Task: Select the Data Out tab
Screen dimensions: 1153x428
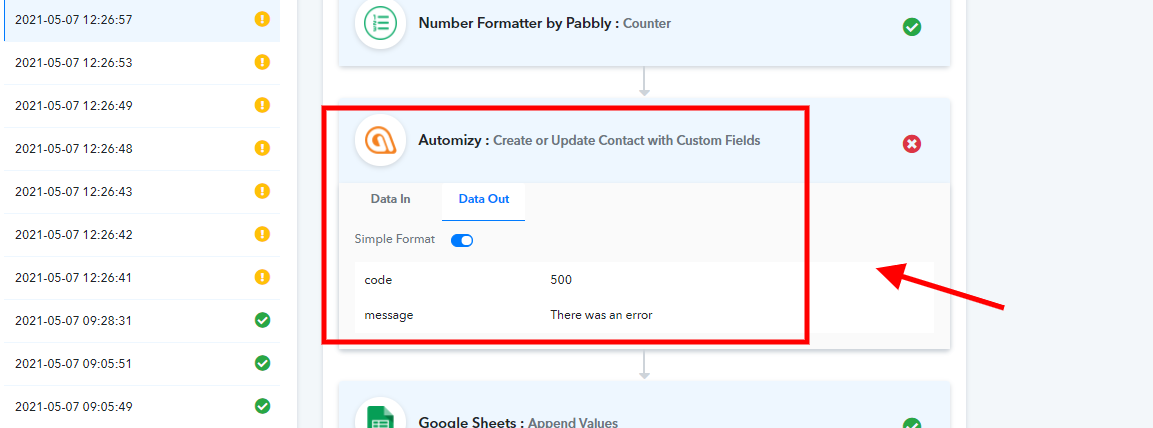Action: (x=483, y=199)
